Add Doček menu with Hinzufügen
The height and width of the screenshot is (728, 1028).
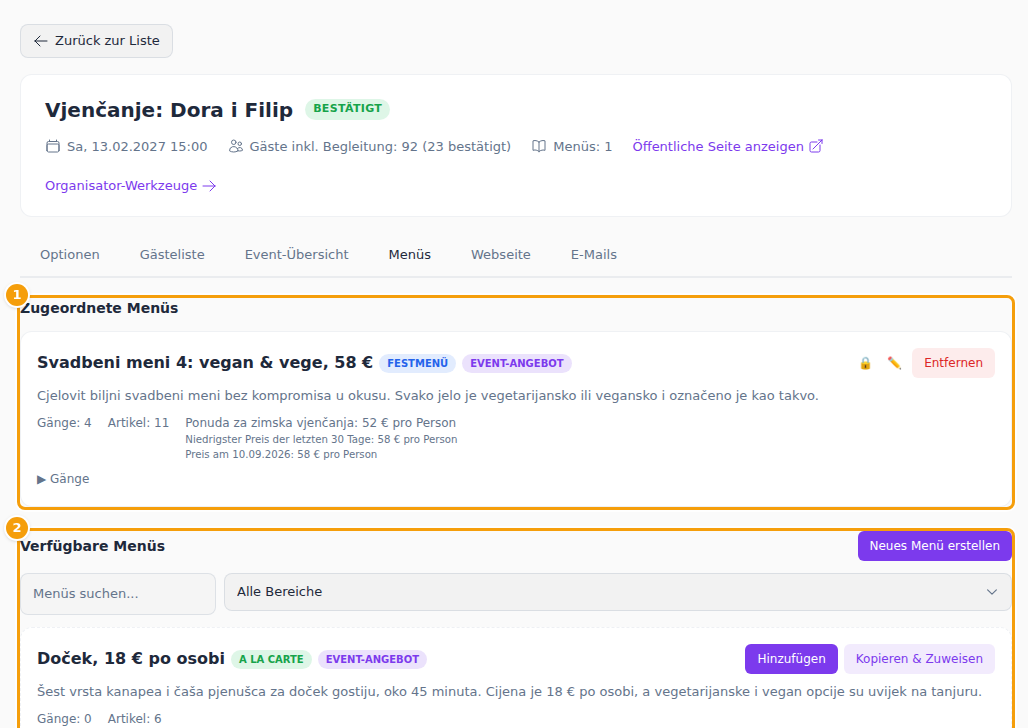click(791, 658)
